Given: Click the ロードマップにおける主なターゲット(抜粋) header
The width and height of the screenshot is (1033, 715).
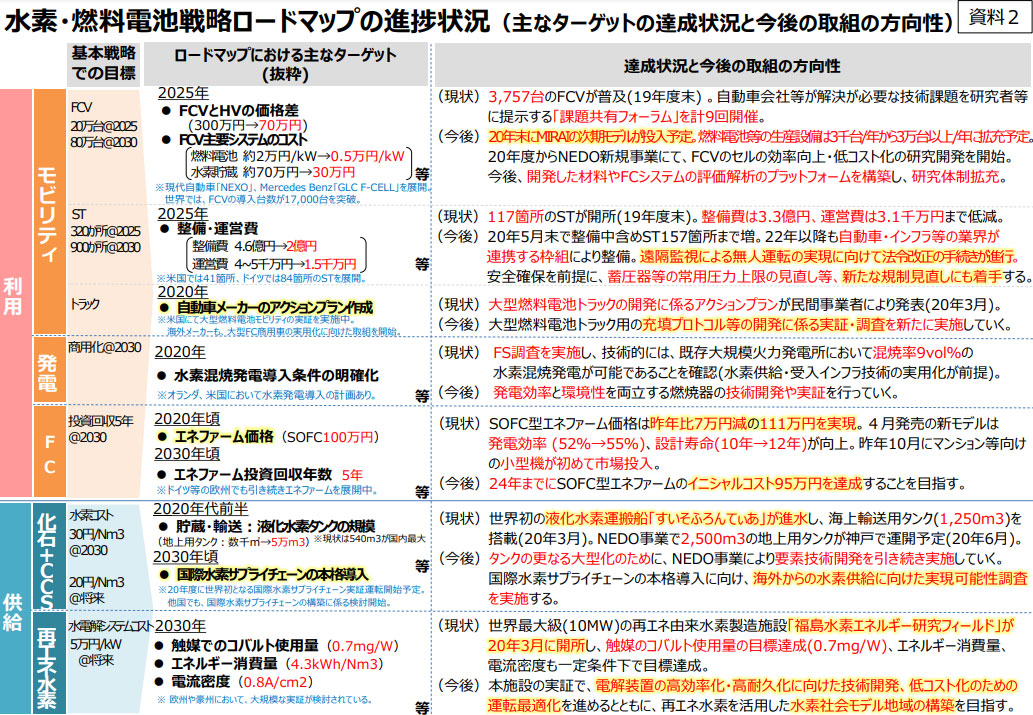Looking at the screenshot, I should tap(285, 65).
